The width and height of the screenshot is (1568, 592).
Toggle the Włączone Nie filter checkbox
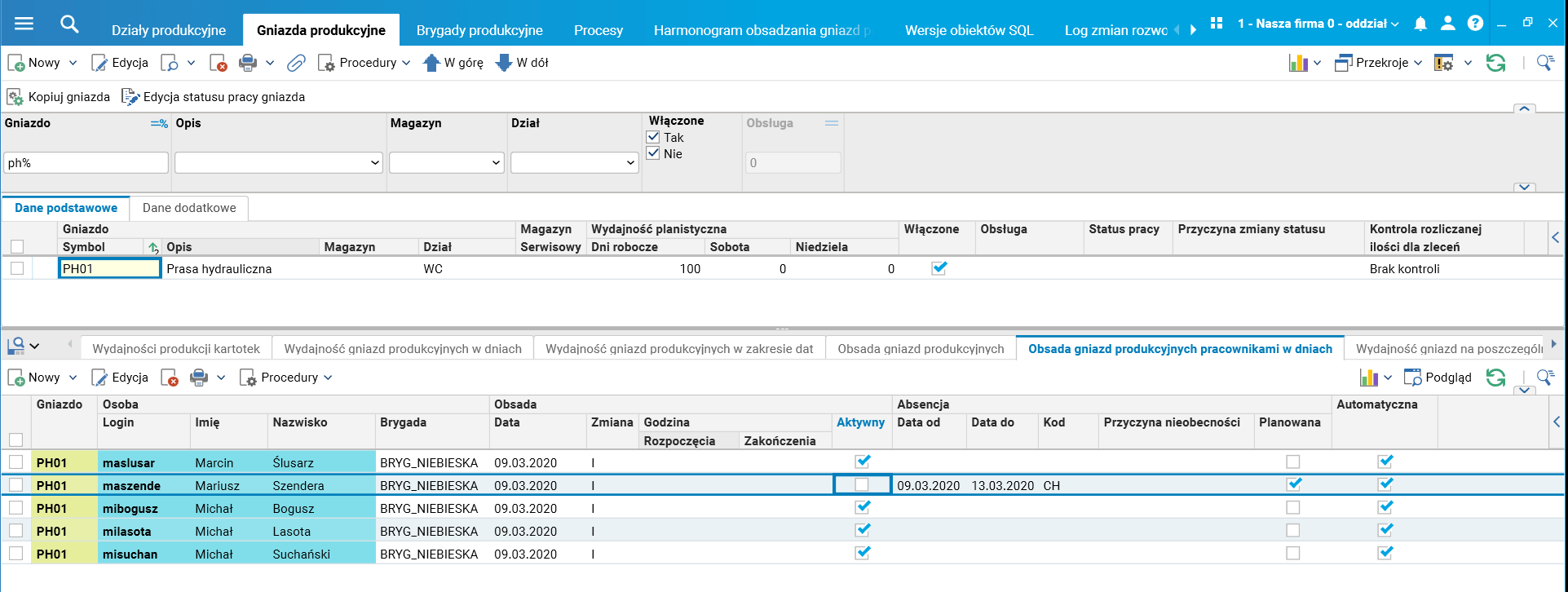pyautogui.click(x=653, y=153)
